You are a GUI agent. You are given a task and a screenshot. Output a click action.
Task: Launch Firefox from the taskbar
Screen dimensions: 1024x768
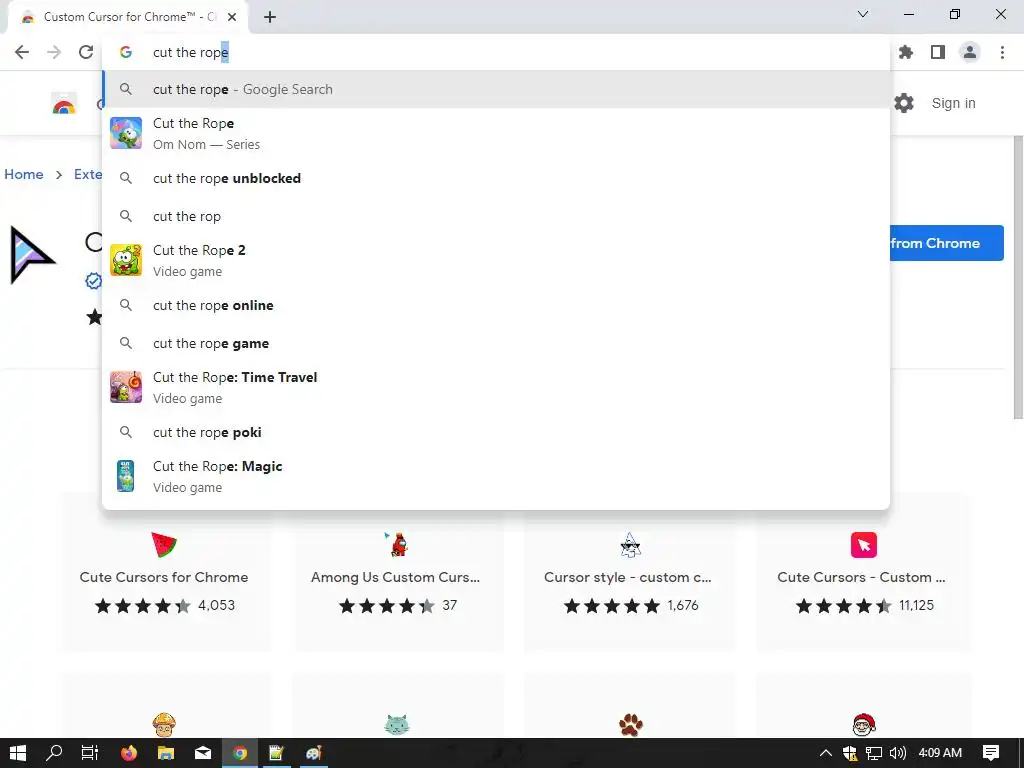tap(129, 753)
